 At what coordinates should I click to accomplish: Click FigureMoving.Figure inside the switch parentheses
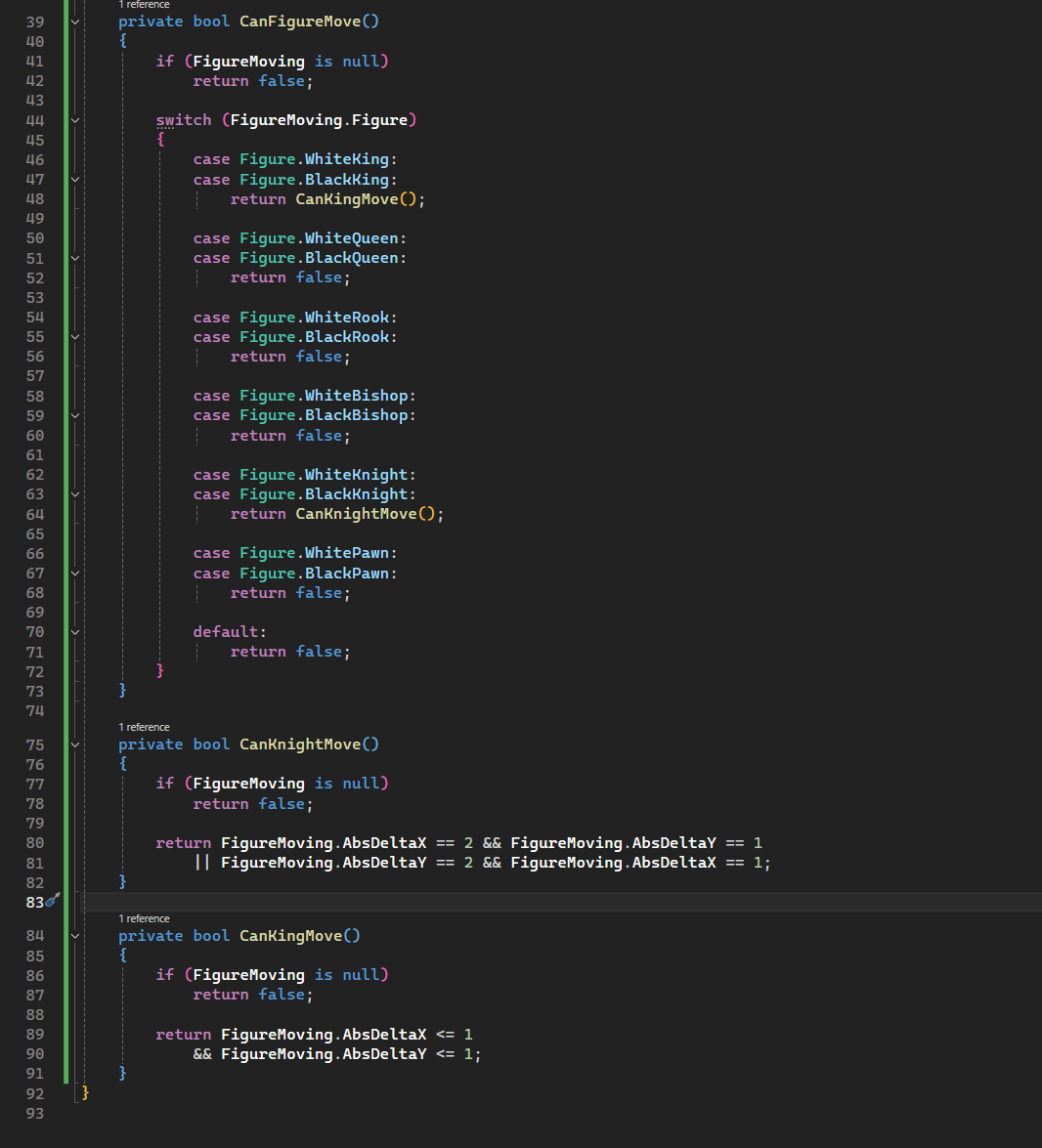coord(319,120)
